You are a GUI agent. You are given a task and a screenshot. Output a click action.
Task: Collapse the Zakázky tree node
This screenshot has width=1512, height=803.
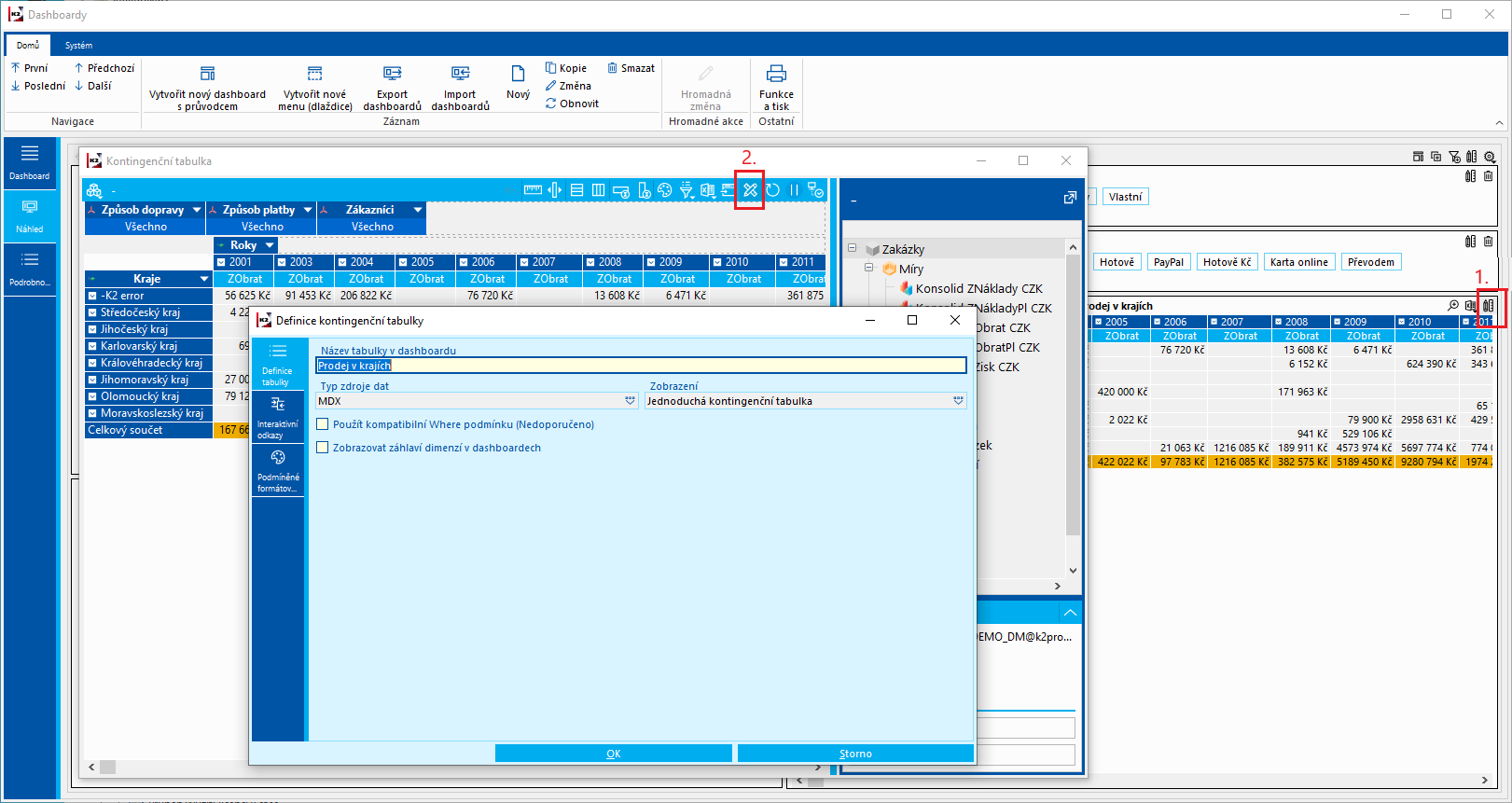(x=852, y=248)
